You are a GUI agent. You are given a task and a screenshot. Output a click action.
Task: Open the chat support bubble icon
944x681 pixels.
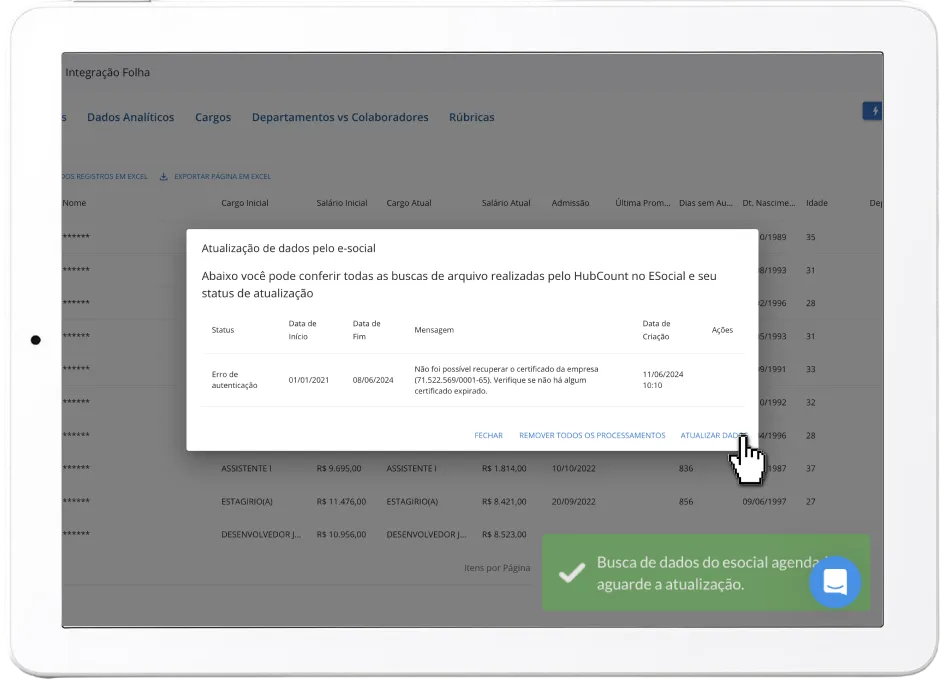[835, 582]
